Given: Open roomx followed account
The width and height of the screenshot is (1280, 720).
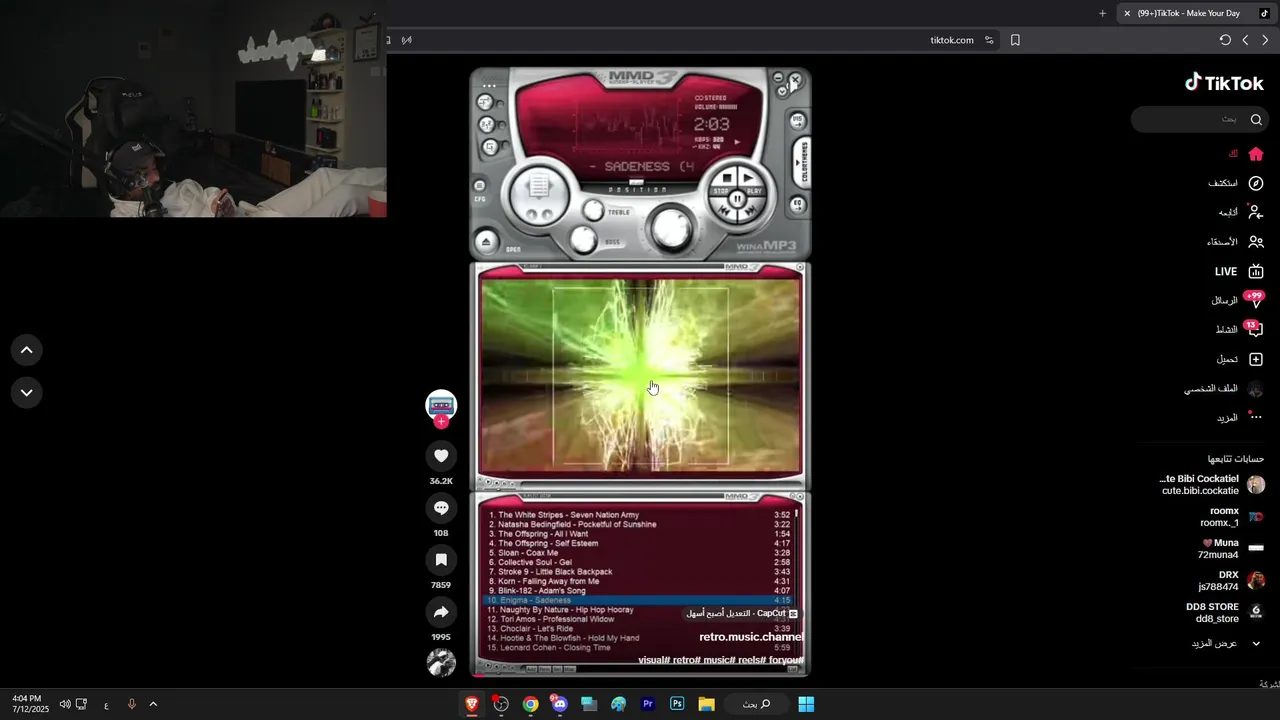Looking at the screenshot, I should (x=1230, y=517).
